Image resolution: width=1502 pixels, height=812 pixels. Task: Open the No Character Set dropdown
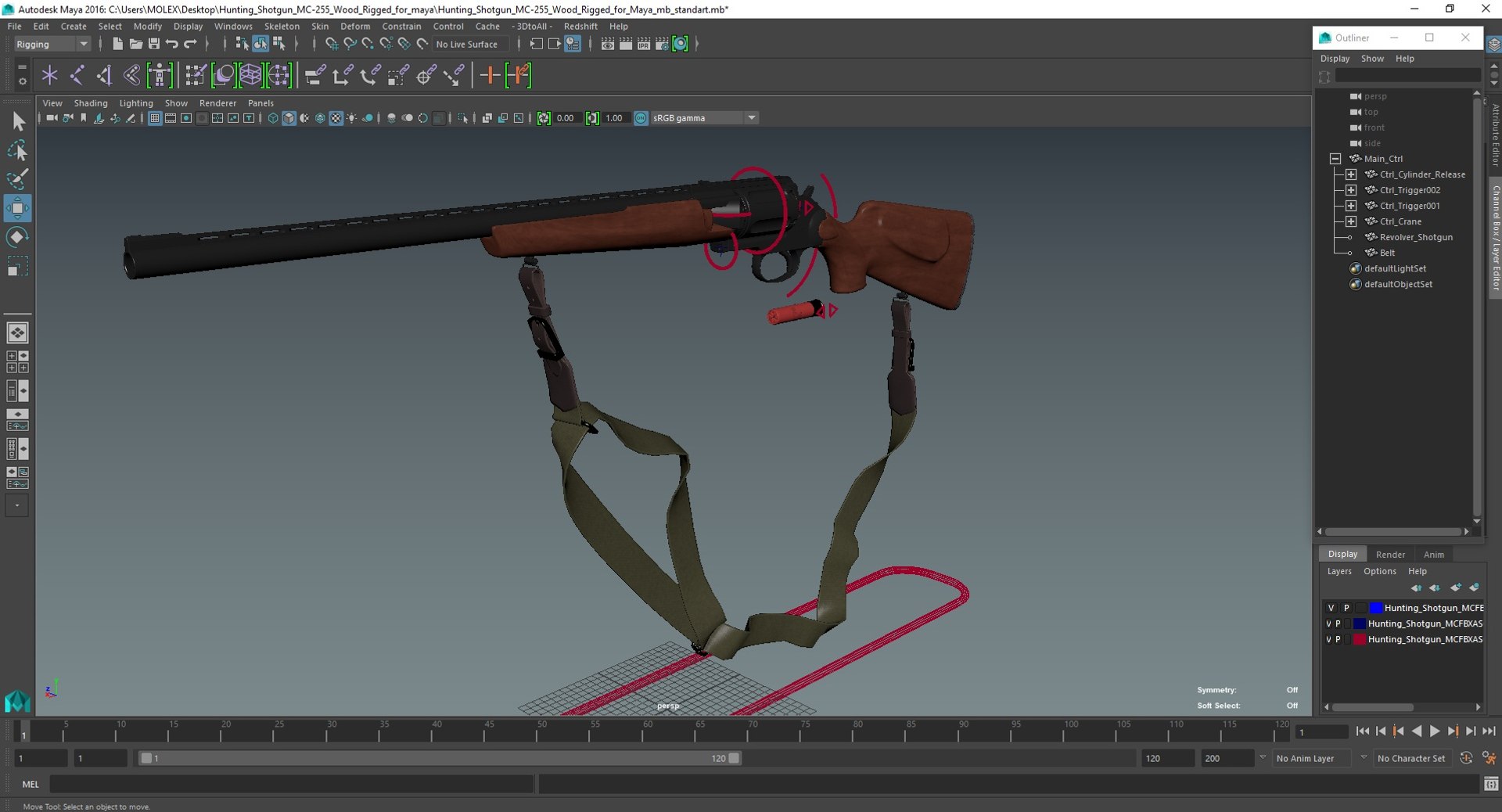tap(1412, 758)
